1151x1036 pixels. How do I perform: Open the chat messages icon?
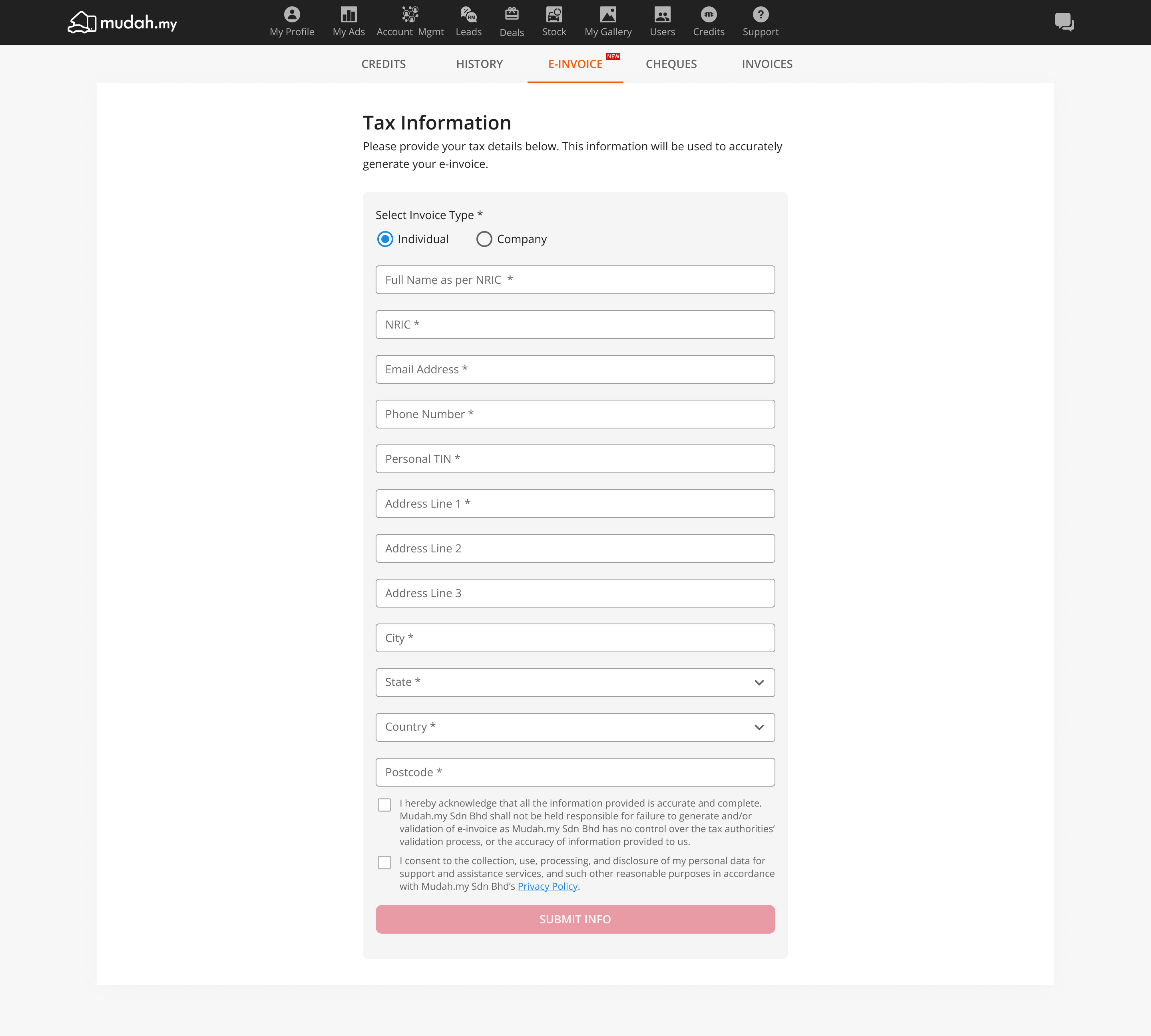click(x=1063, y=22)
